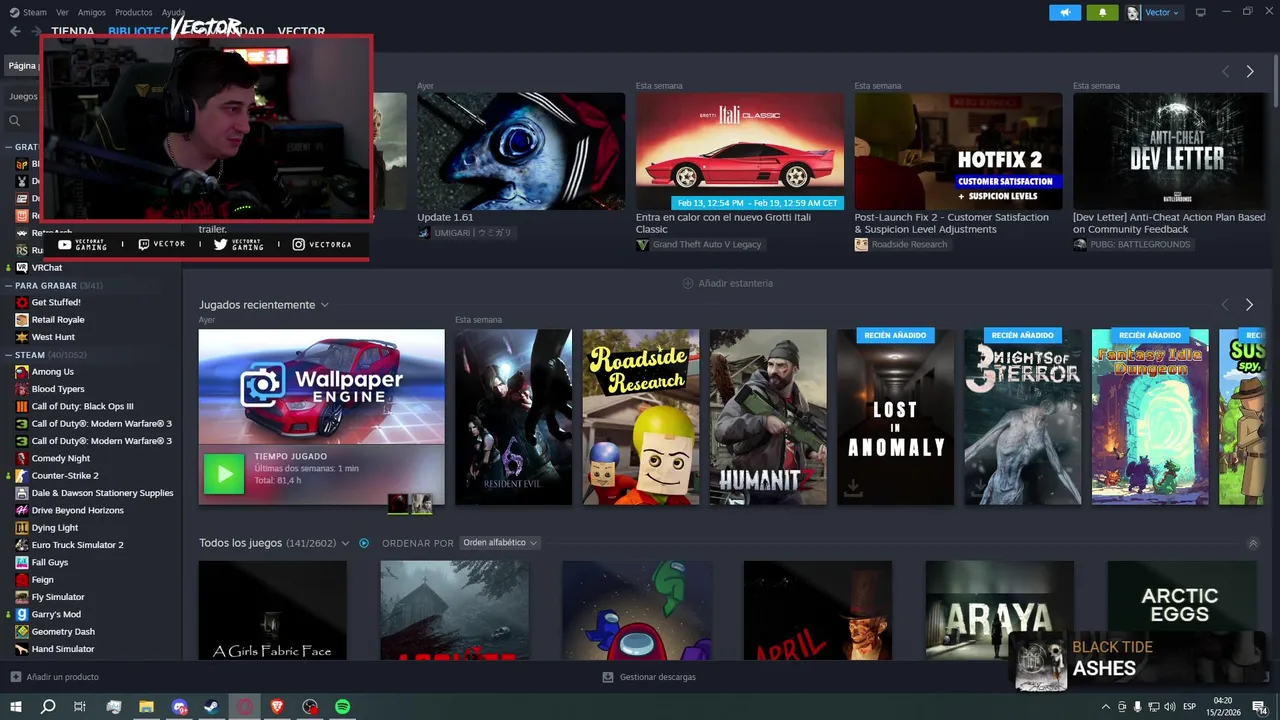The height and width of the screenshot is (720, 1280).
Task: Click the VRChat icon in sidebar
Action: click(x=22, y=268)
